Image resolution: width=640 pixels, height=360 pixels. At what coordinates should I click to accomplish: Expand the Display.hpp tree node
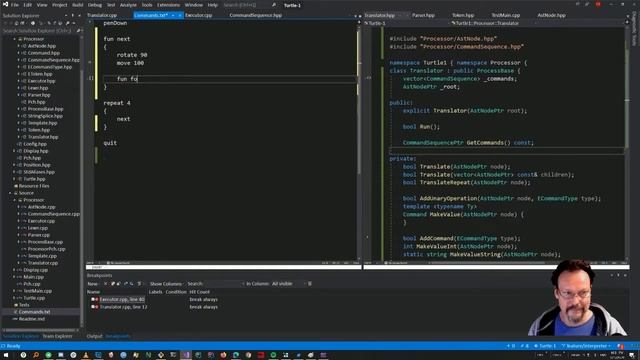(x=14, y=151)
